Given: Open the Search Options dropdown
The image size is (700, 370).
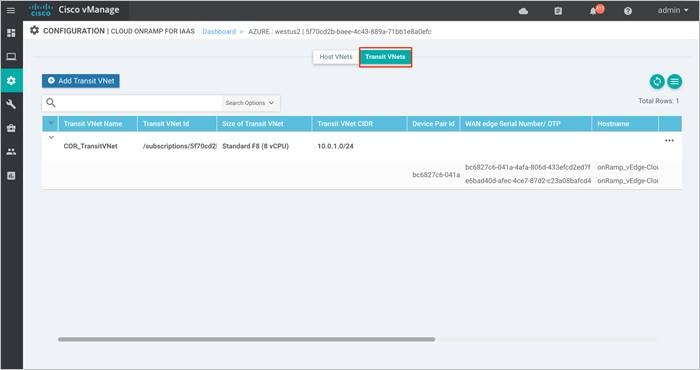Looking at the screenshot, I should pos(250,103).
